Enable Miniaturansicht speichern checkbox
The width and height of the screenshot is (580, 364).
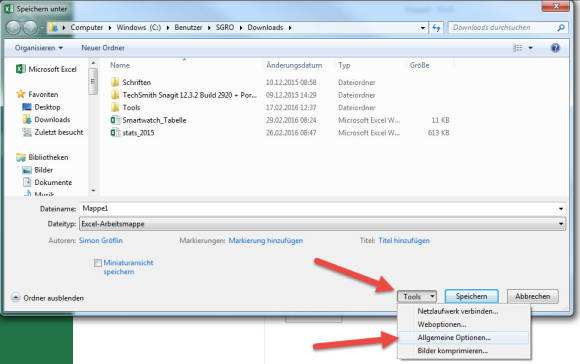click(98, 263)
